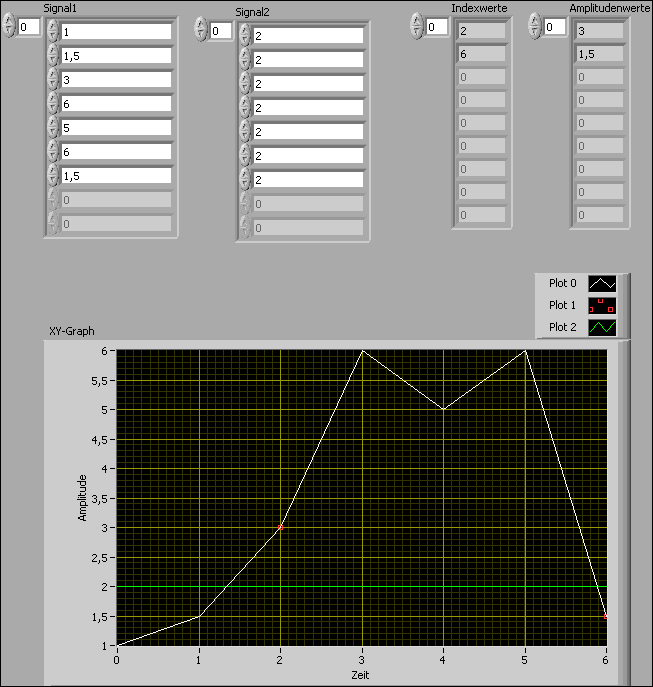Click the Signal2 array index field
The image size is (653, 687).
[221, 31]
